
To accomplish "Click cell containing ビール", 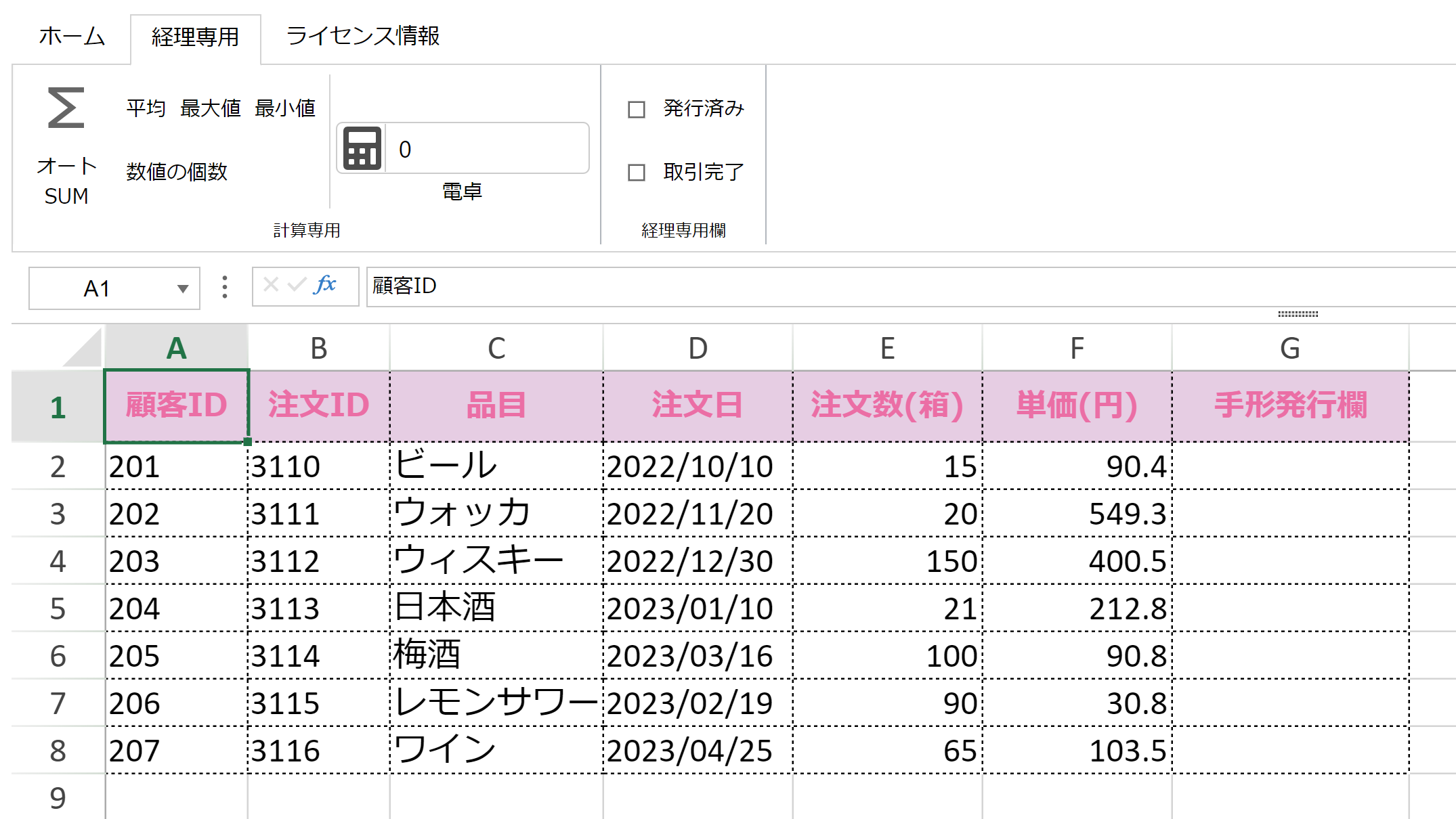I will 496,466.
